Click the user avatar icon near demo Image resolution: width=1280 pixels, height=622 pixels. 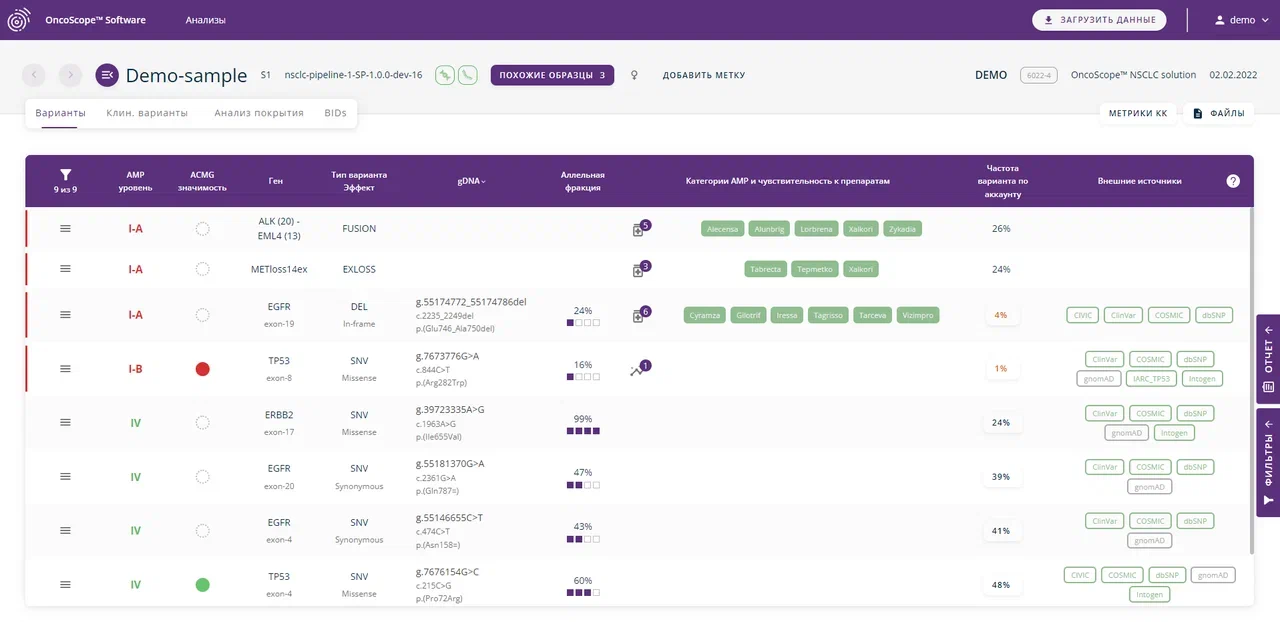tap(1219, 20)
